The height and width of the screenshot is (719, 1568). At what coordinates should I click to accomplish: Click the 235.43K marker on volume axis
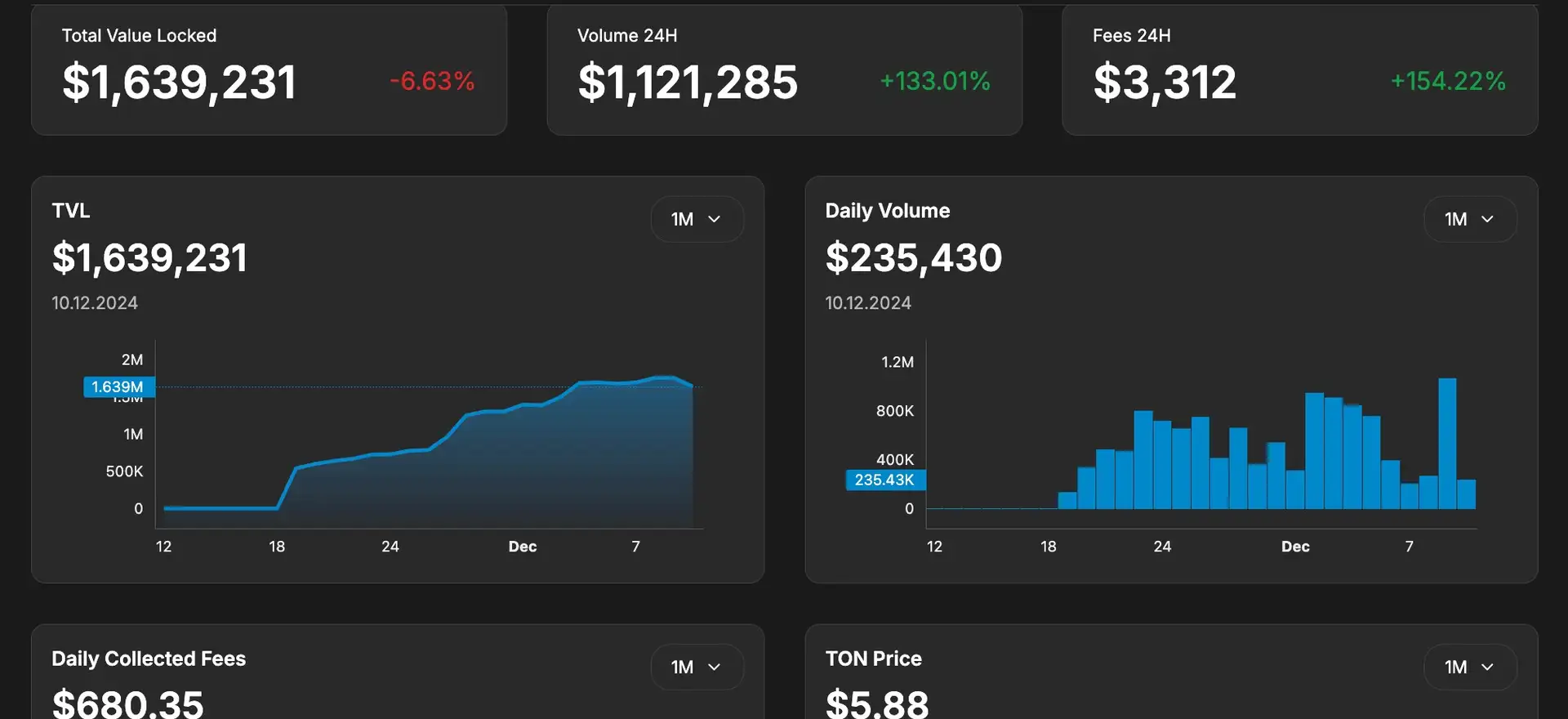tap(884, 480)
